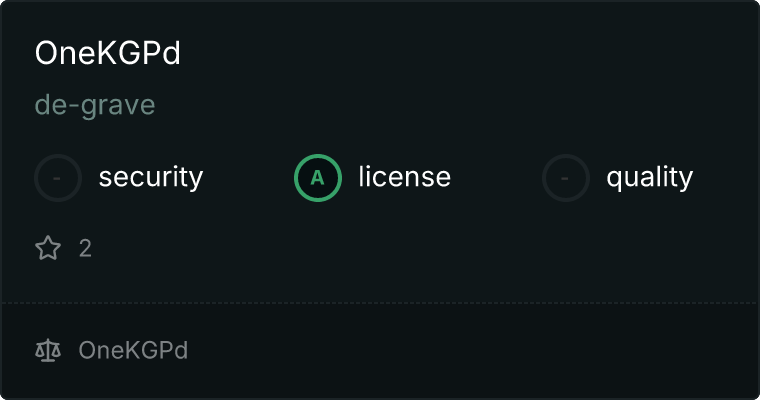This screenshot has height=400, width=760.
Task: Click blank area between star row and divider
Action: tap(380, 282)
